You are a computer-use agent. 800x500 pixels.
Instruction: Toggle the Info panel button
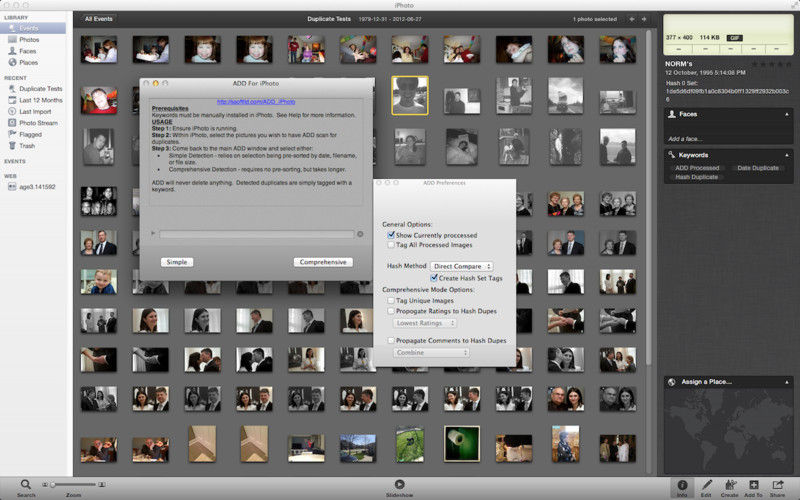(x=682, y=488)
